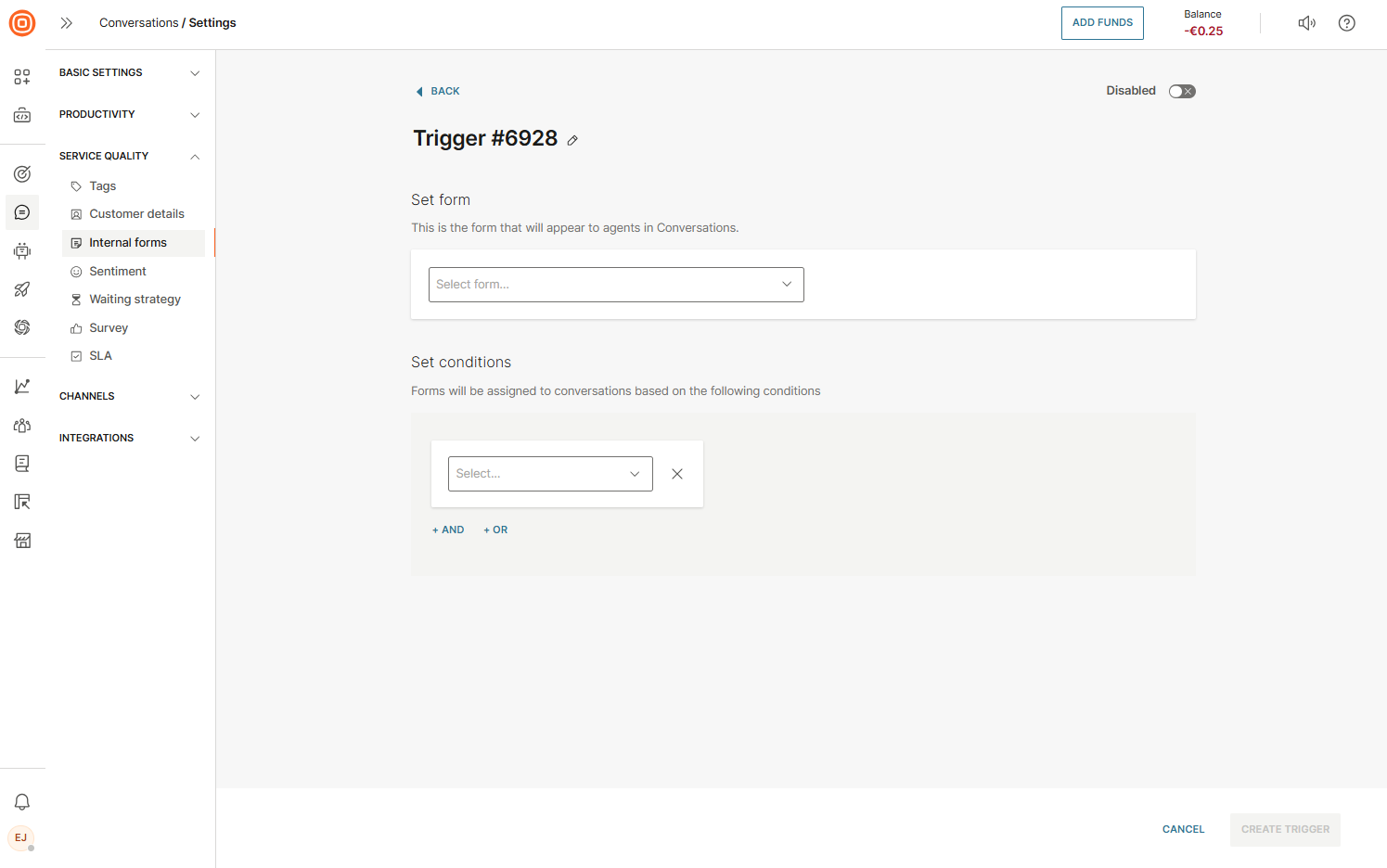Click the EJ user avatar
The image size is (1387, 868).
(20, 838)
